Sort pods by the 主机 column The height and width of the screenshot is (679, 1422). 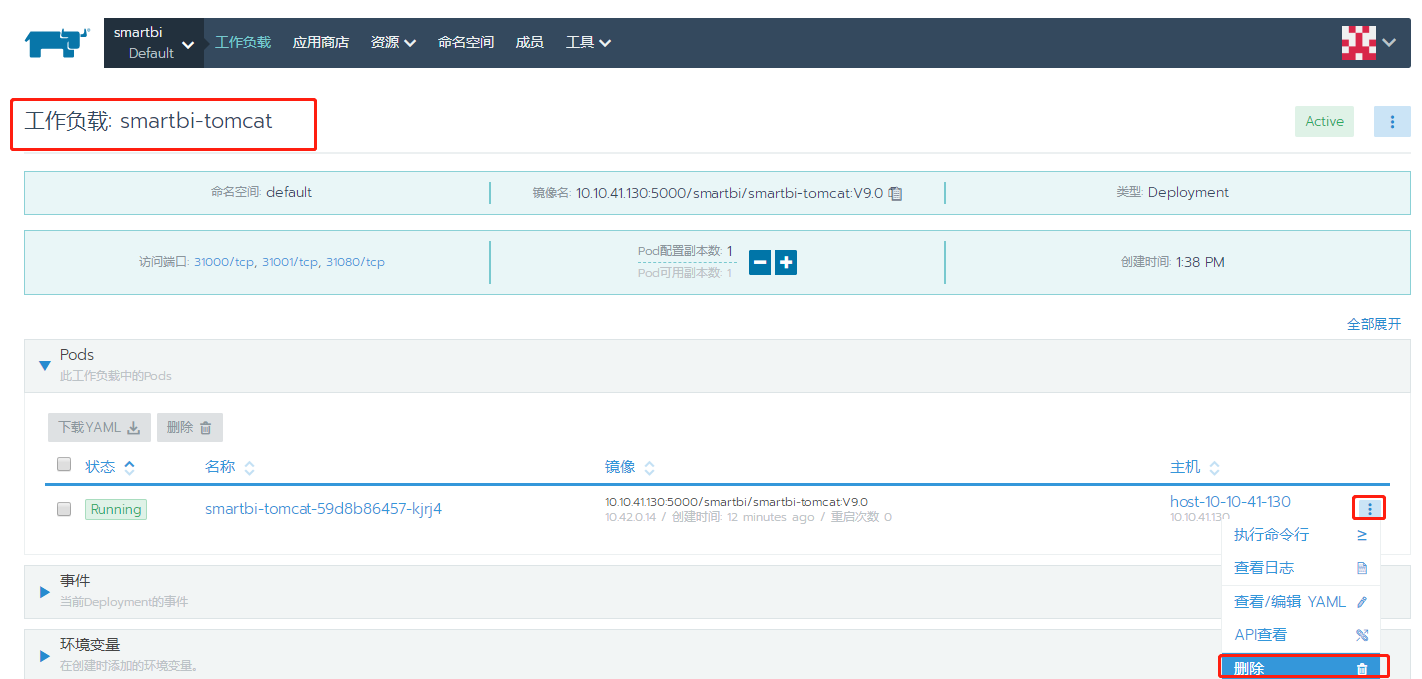point(1195,467)
